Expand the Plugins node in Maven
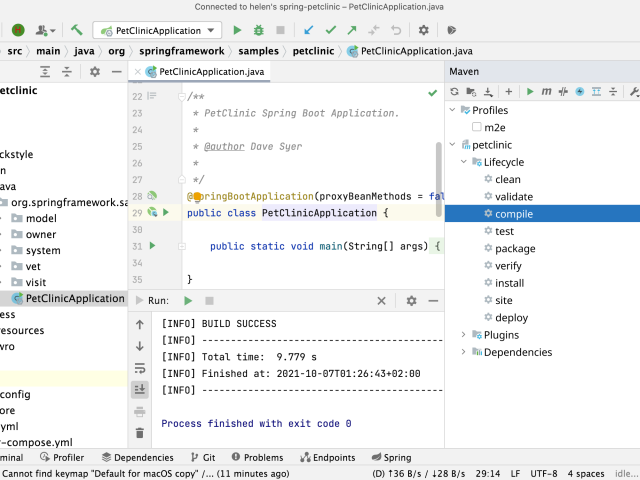Image resolution: width=640 pixels, height=480 pixels. 463,335
